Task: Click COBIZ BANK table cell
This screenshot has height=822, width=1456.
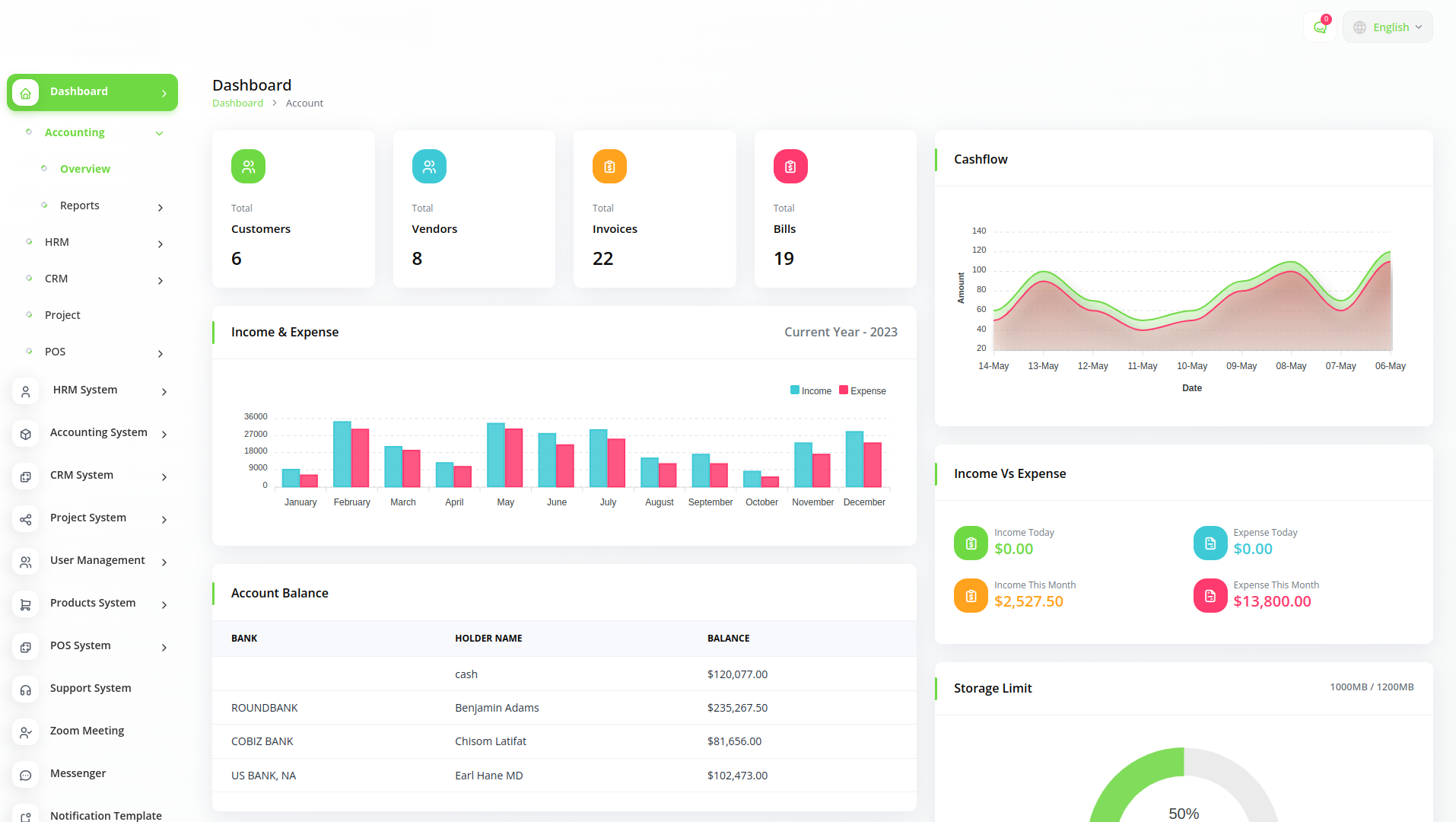Action: pos(262,741)
